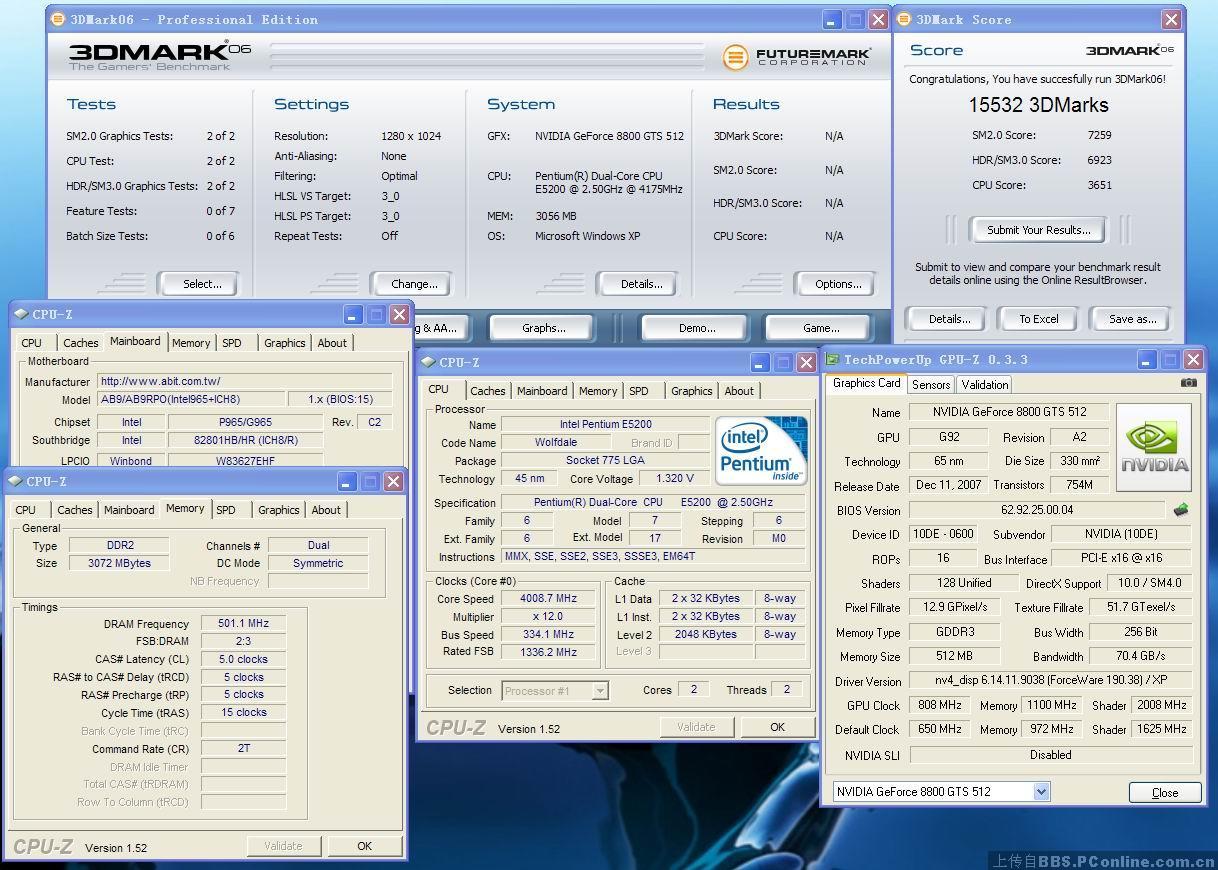Open Memory tab in CPU-Z processor window
Viewport: 1218px width, 870px height.
click(598, 391)
